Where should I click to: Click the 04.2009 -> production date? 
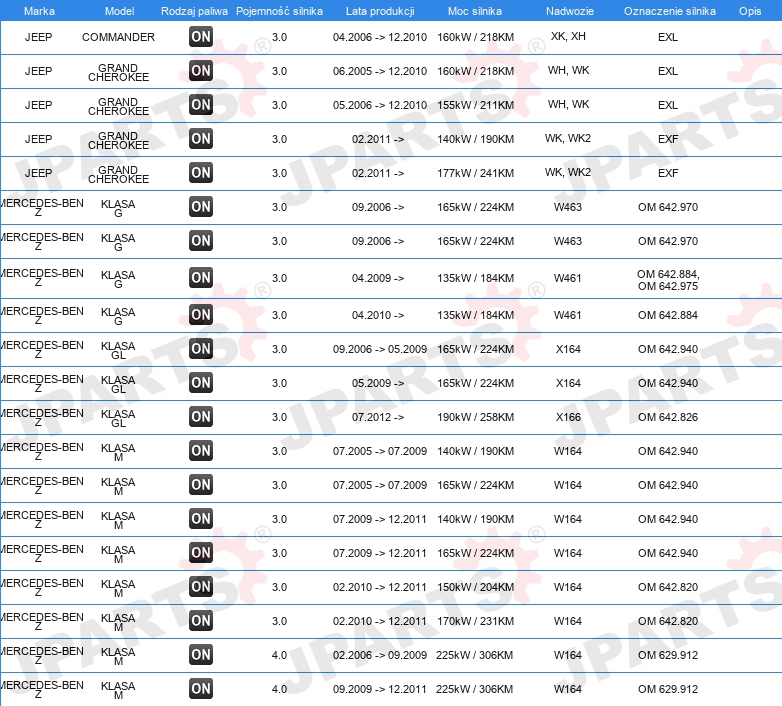378,278
